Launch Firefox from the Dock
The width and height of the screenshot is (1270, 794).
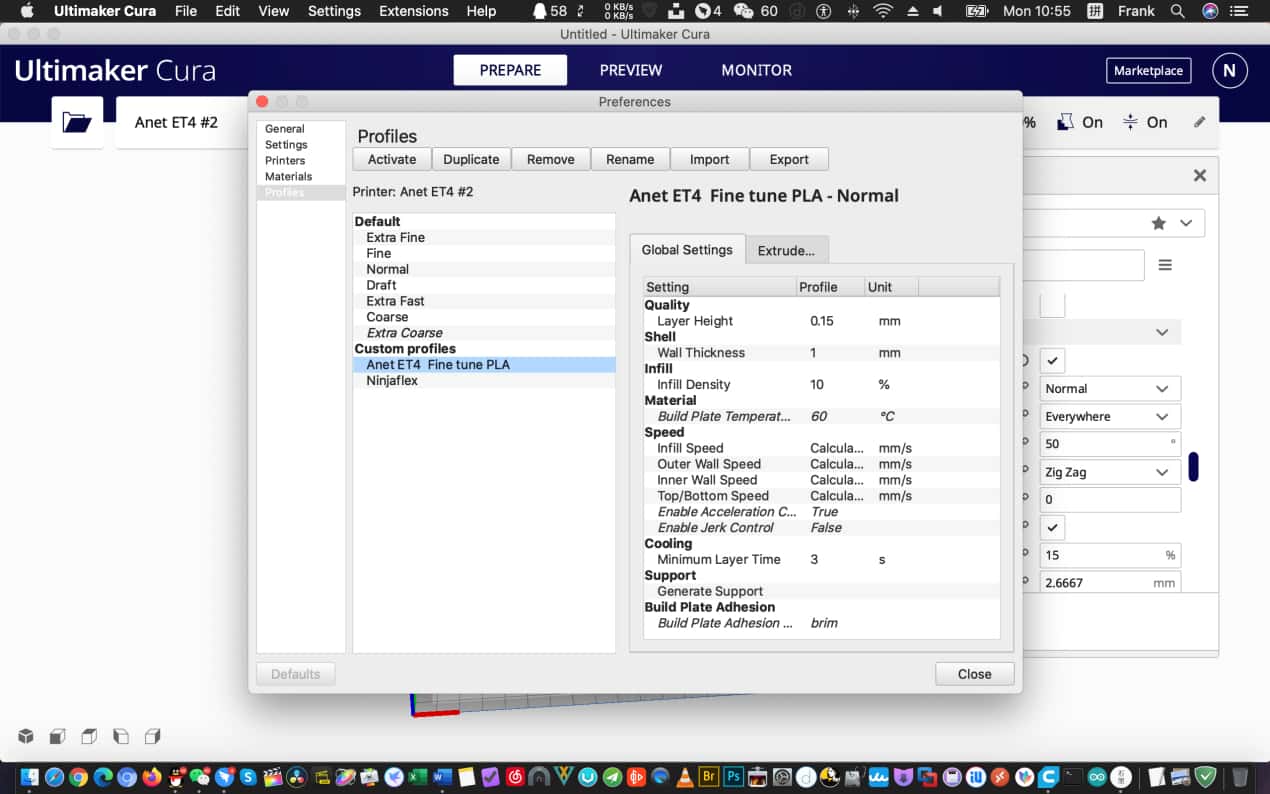(152, 776)
